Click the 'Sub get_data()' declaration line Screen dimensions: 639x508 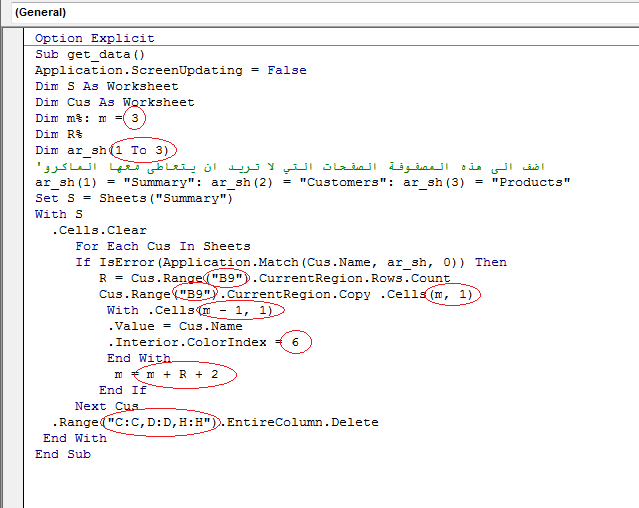[90, 54]
